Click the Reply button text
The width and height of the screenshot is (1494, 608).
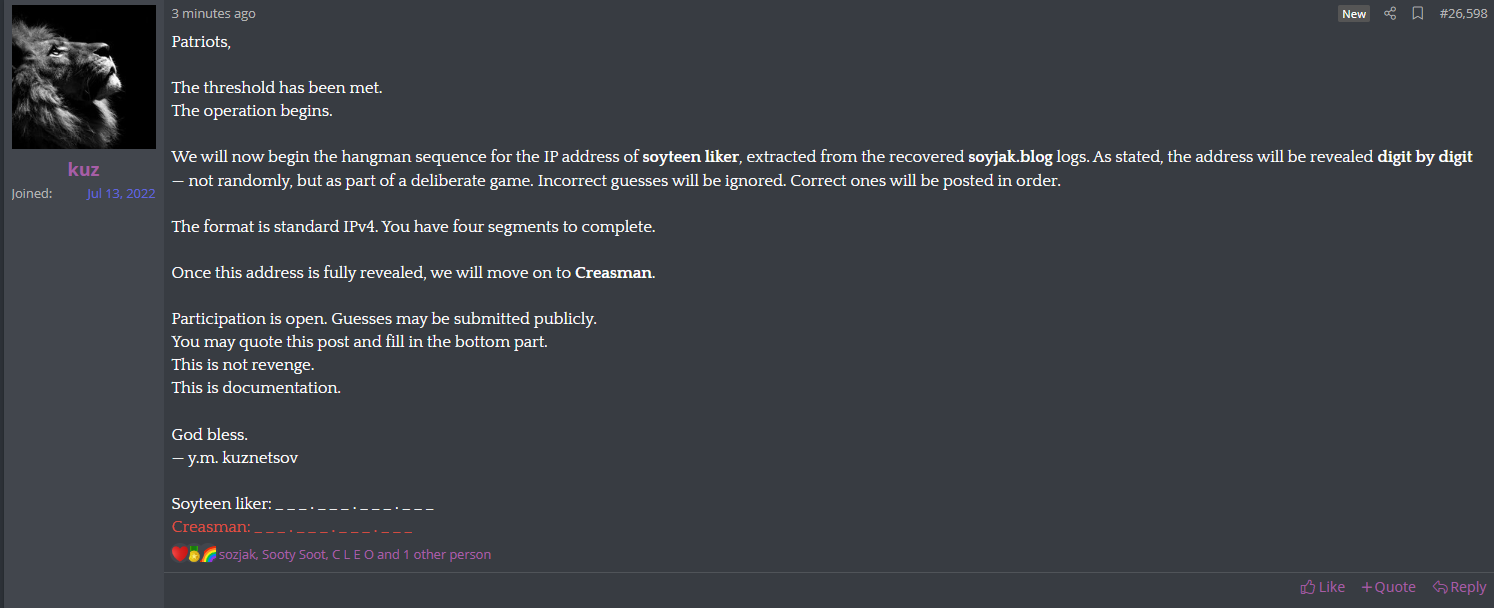point(1469,587)
